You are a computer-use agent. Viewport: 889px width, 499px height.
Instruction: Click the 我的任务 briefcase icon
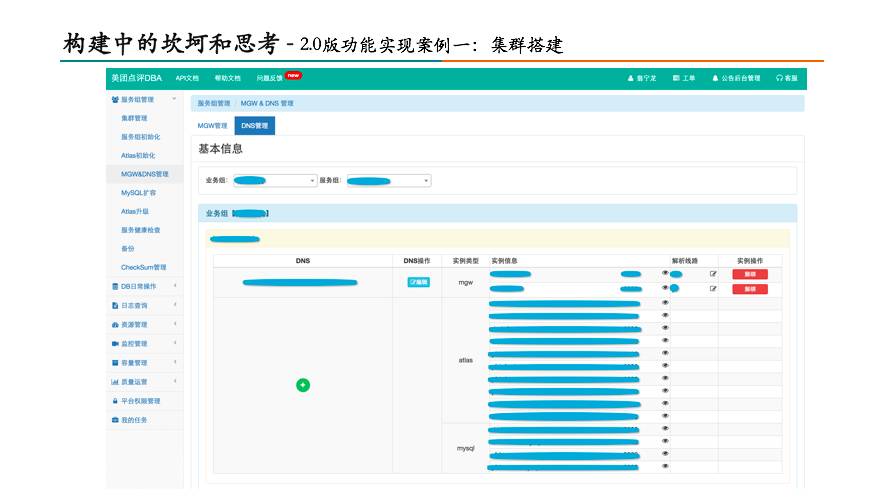click(115, 420)
